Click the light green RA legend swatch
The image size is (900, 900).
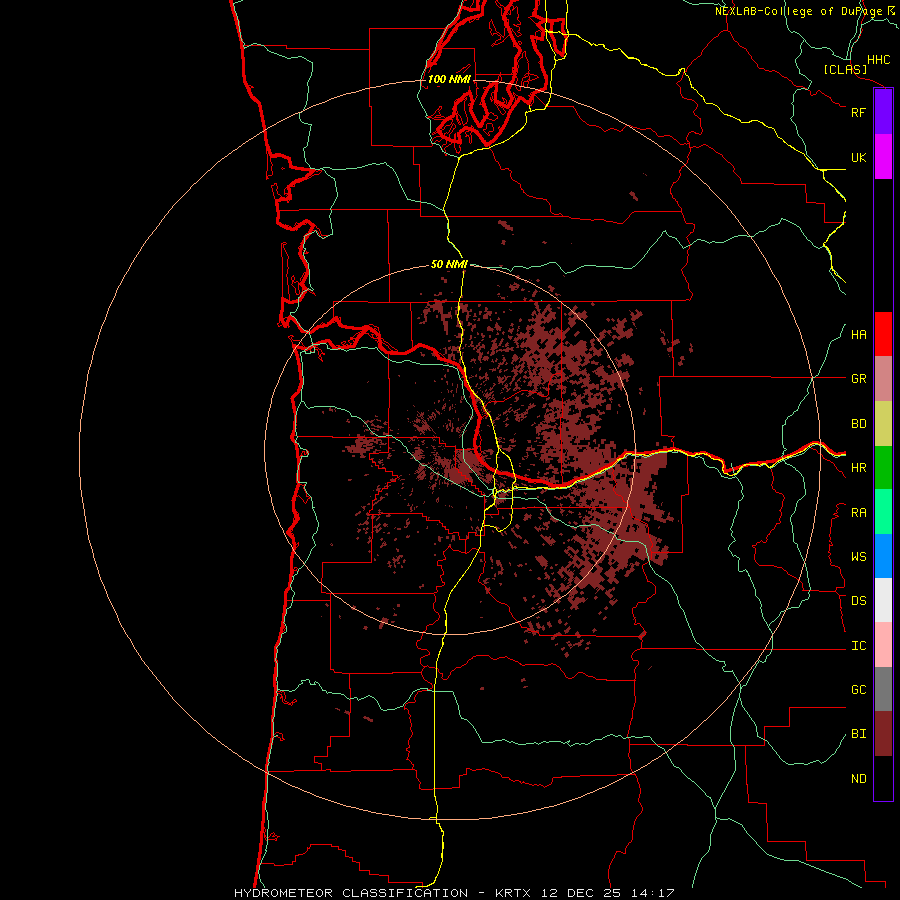click(x=883, y=512)
